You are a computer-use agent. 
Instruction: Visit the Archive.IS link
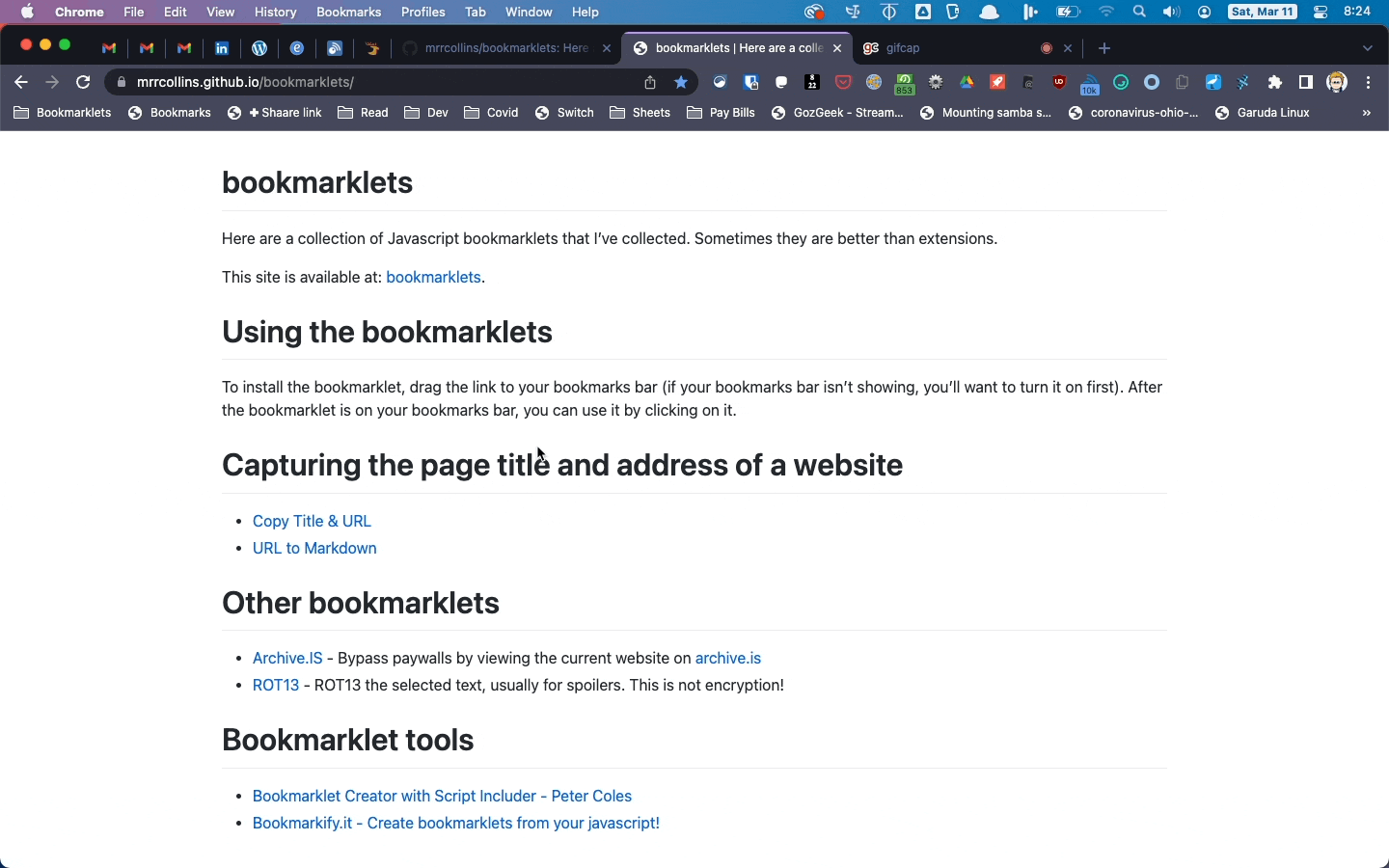pyautogui.click(x=286, y=659)
